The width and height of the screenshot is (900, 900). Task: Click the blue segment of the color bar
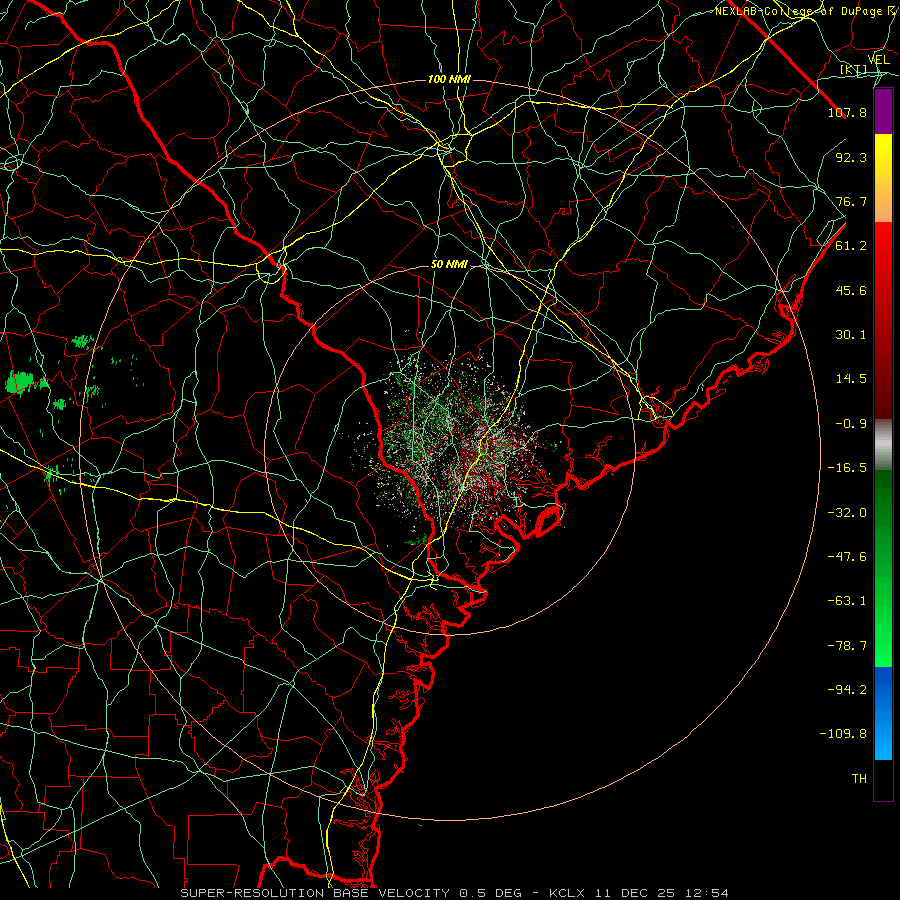883,713
